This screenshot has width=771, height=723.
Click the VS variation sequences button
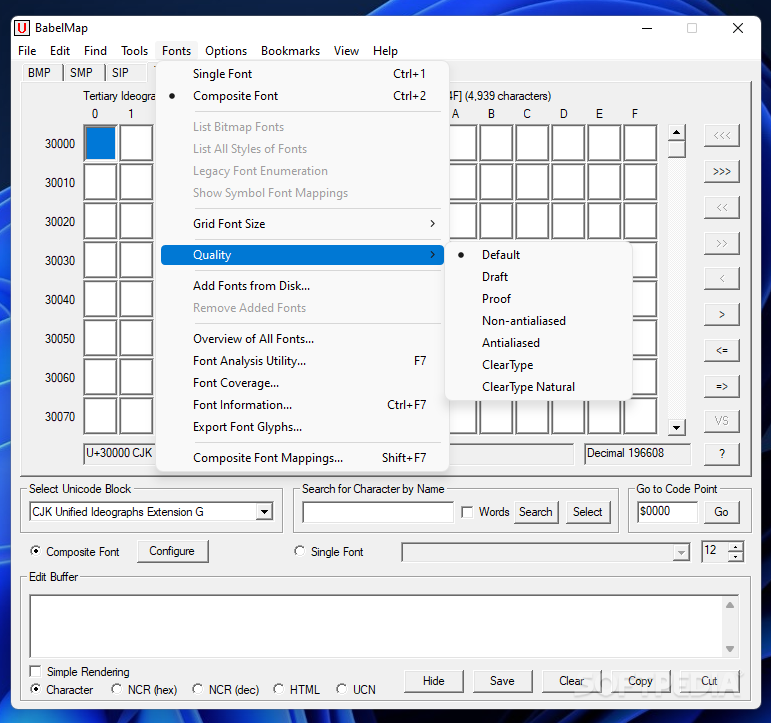pyautogui.click(x=721, y=421)
